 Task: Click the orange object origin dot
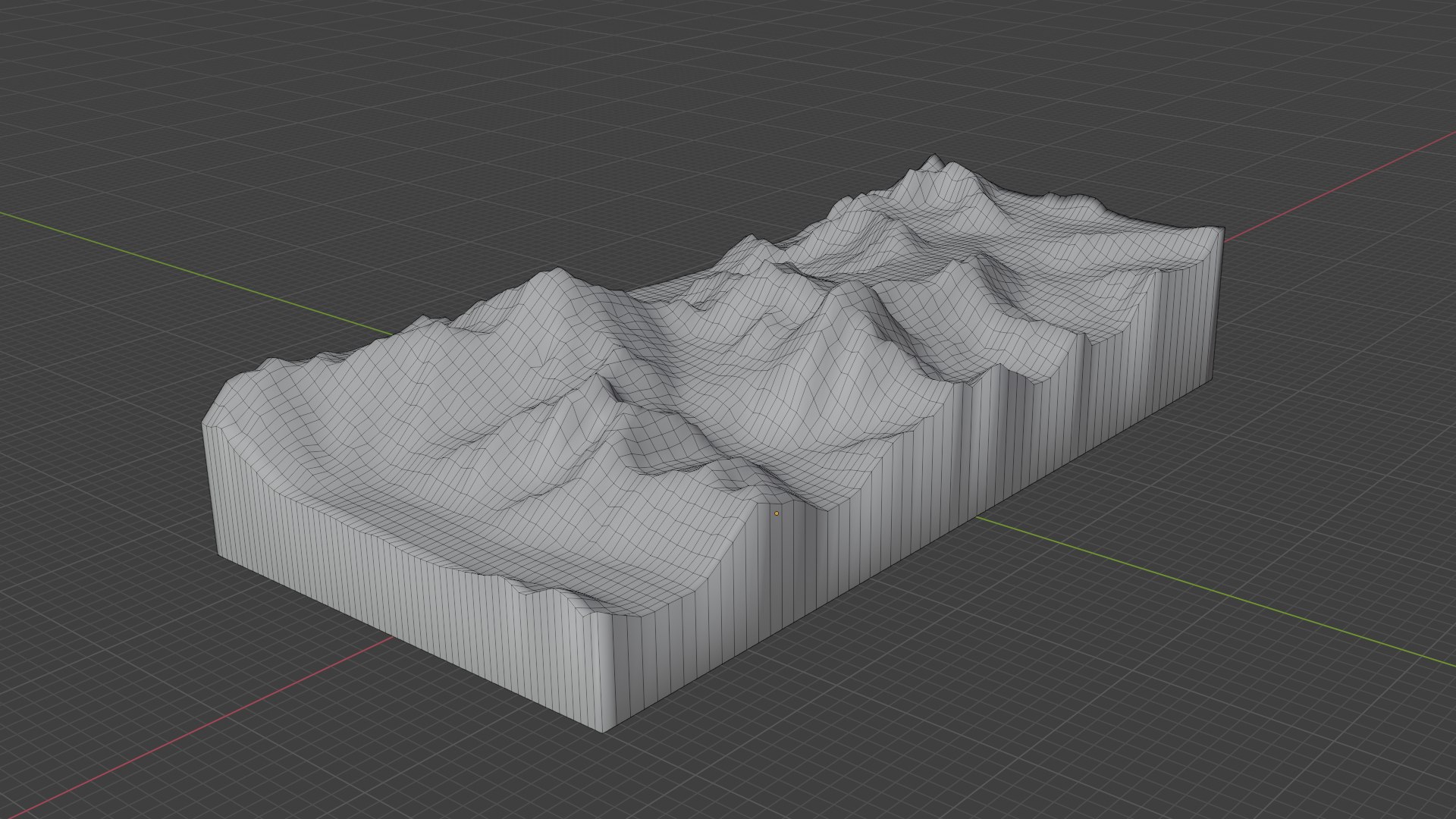coord(777,513)
